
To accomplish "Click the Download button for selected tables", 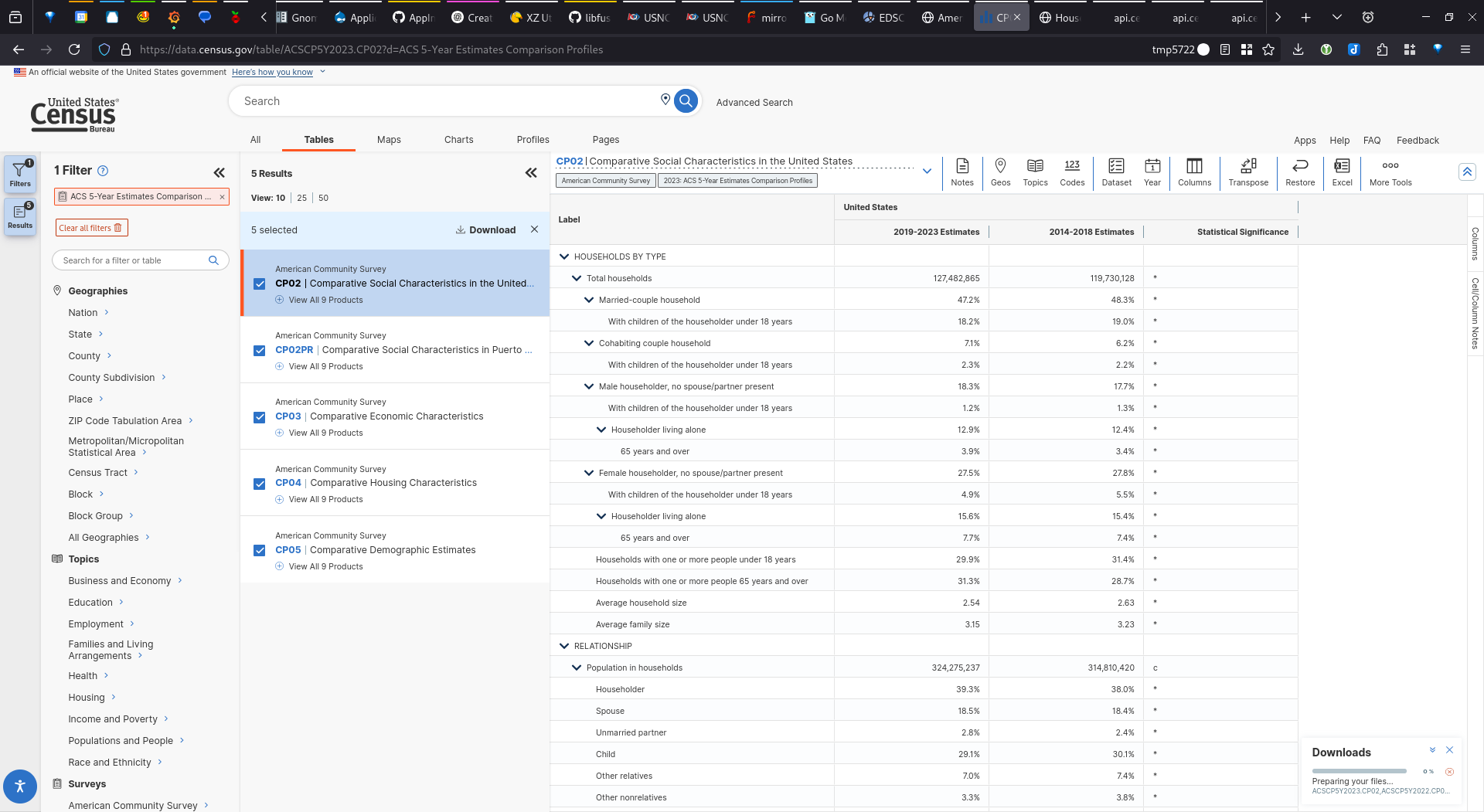I will pos(485,230).
